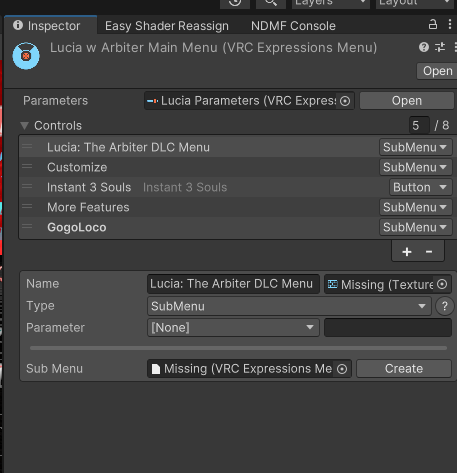Open the SubMenu Type dropdown in details
This screenshot has width=457, height=473.
(x=289, y=306)
